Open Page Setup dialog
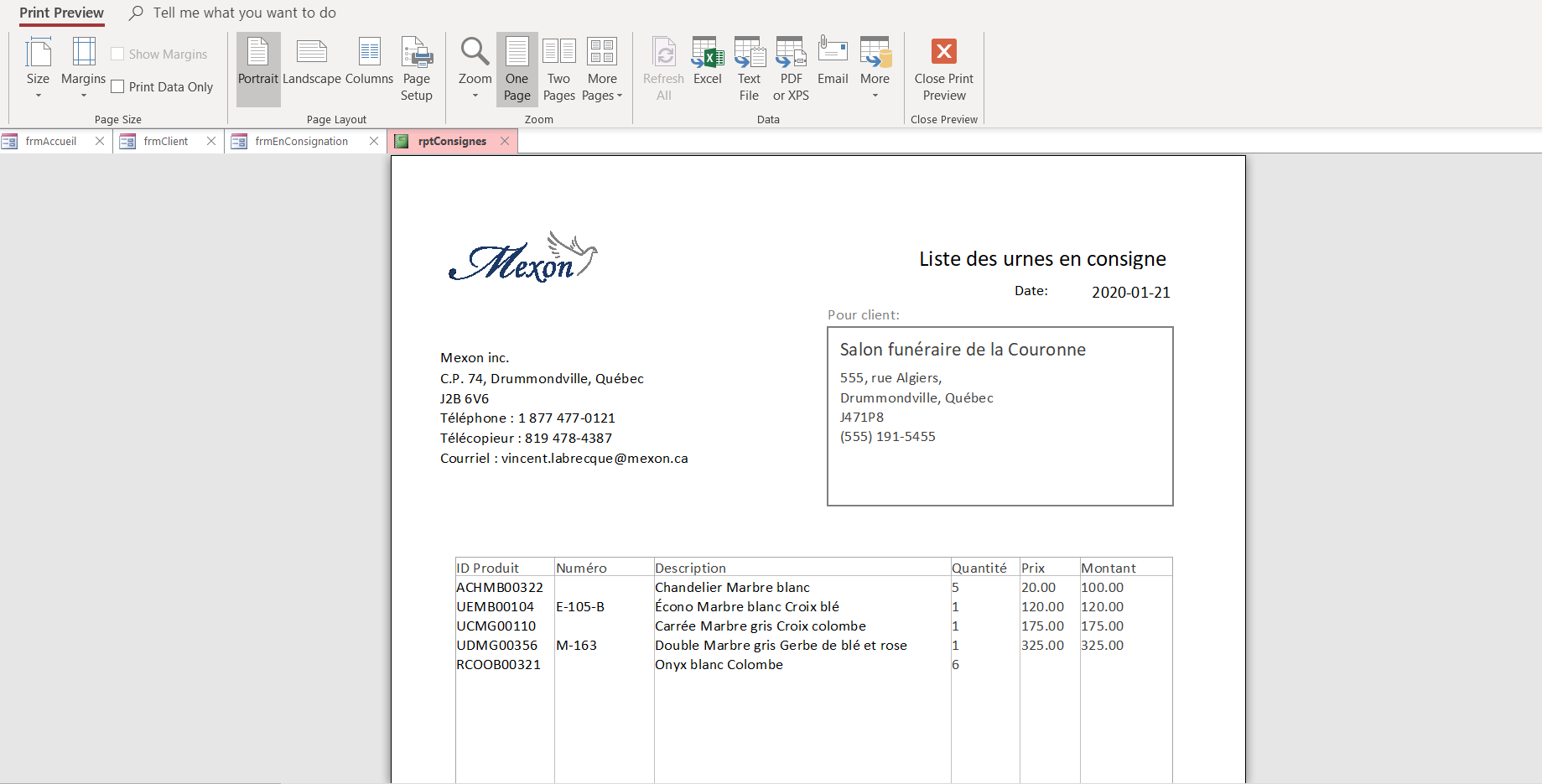The image size is (1542, 784). tap(416, 69)
